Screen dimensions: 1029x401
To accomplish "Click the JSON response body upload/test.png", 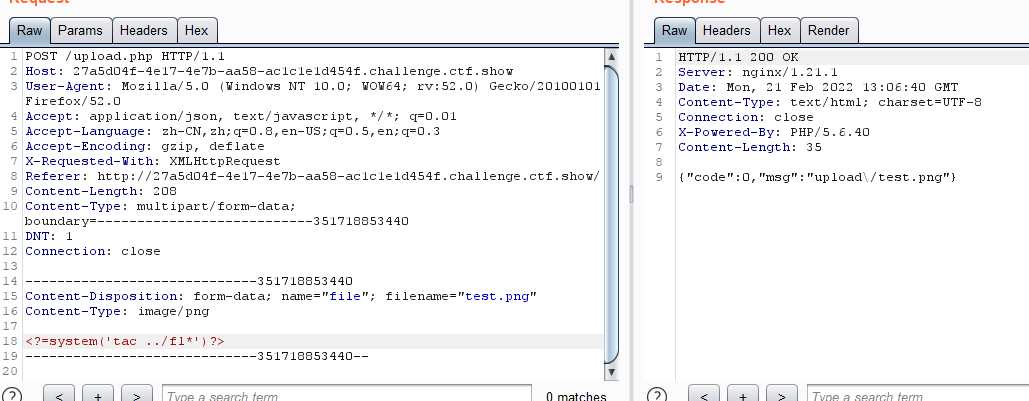I will 818,177.
